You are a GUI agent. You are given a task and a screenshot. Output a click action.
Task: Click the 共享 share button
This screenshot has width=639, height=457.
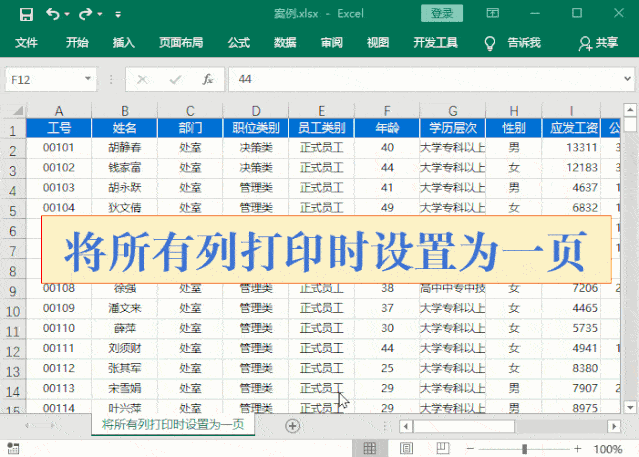(598, 43)
